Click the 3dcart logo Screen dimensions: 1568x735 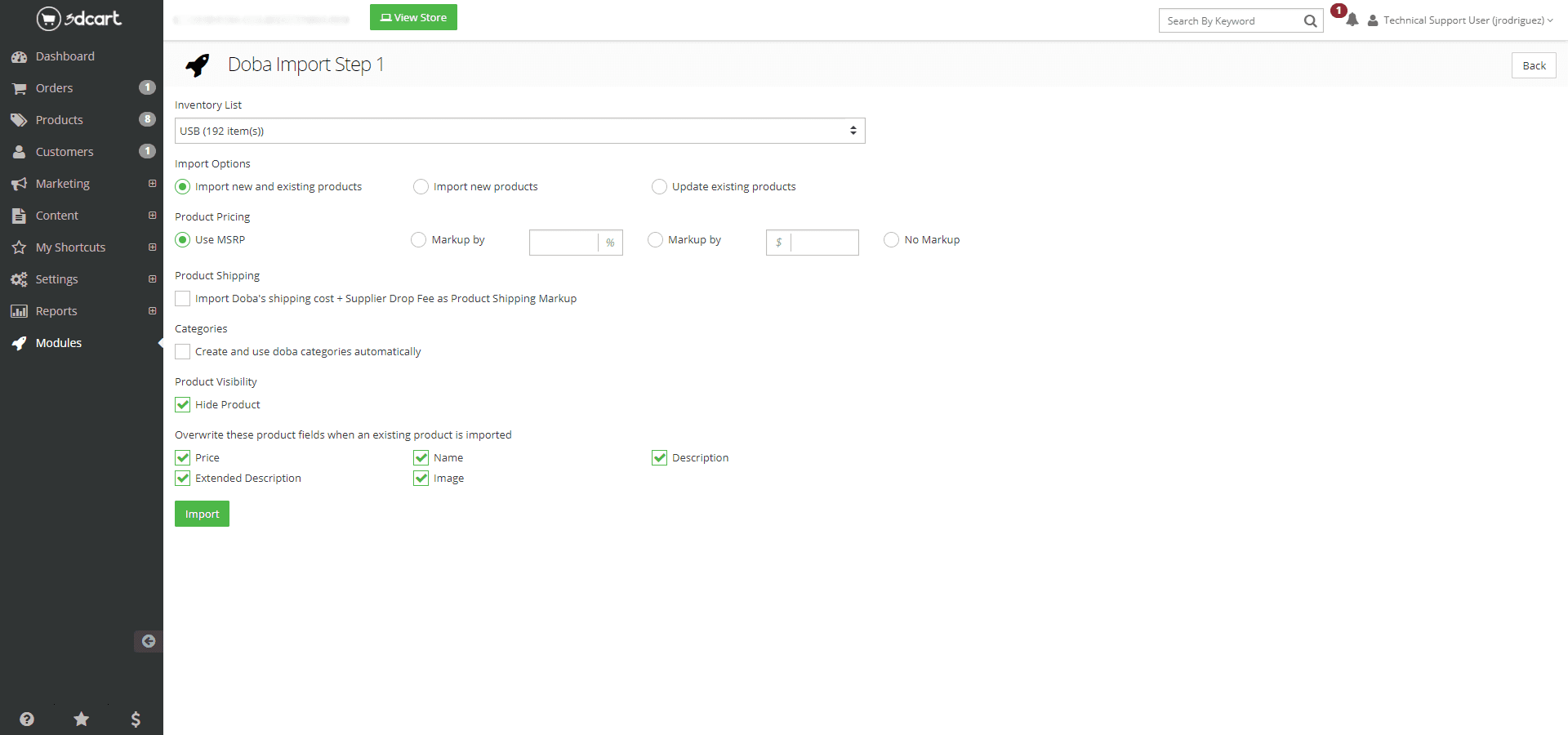[x=79, y=18]
